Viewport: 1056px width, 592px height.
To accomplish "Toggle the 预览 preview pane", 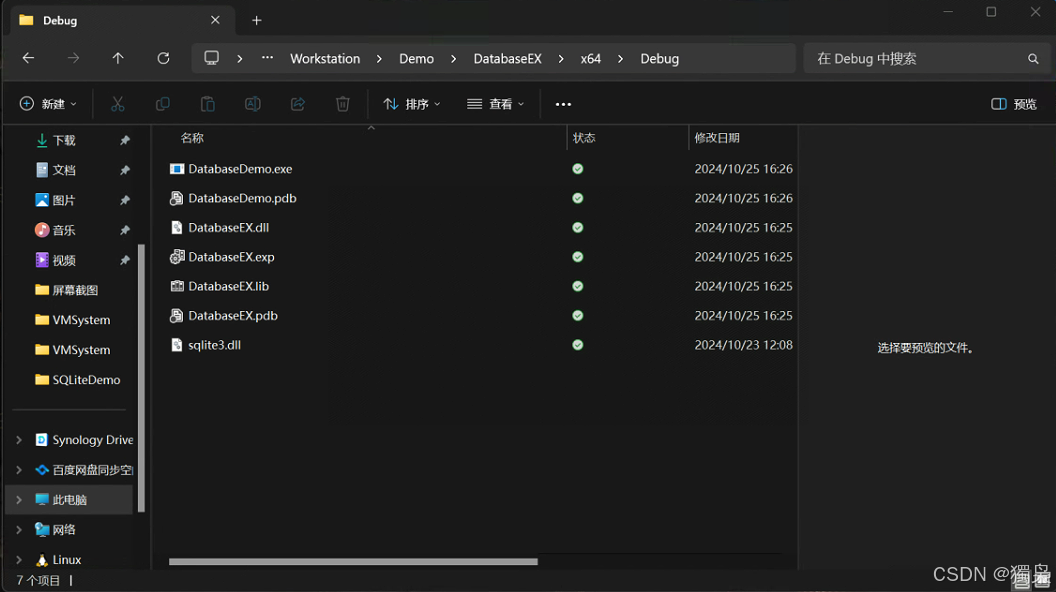I will pos(1013,103).
